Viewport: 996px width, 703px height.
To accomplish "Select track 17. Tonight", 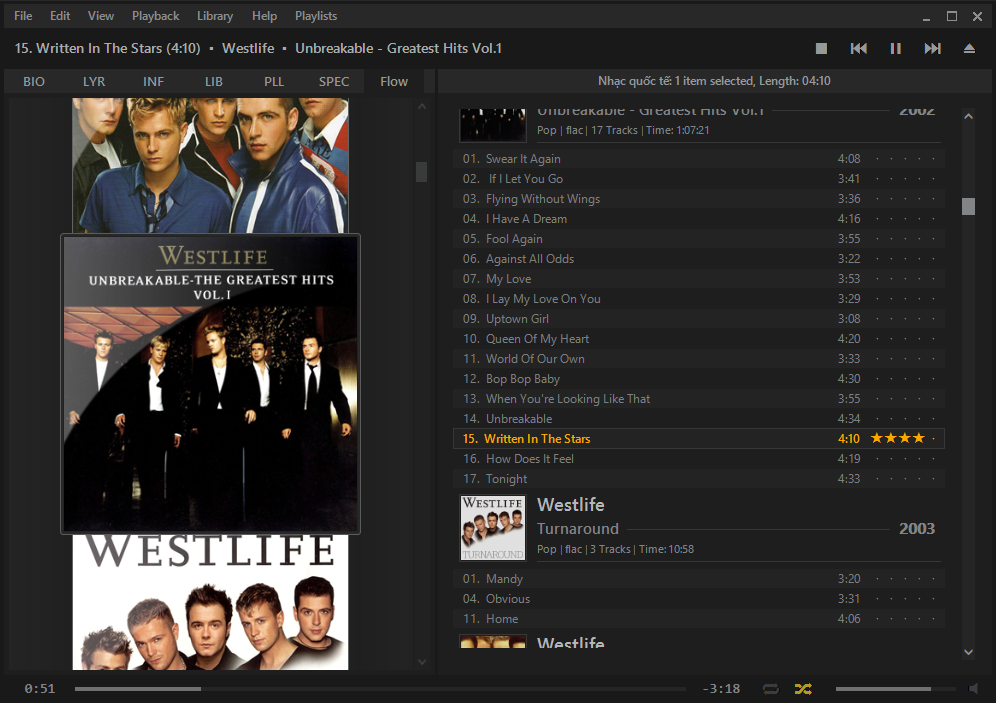I will [699, 479].
